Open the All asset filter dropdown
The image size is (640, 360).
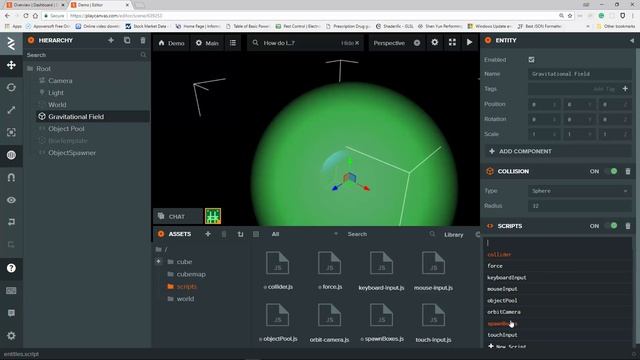[304, 234]
